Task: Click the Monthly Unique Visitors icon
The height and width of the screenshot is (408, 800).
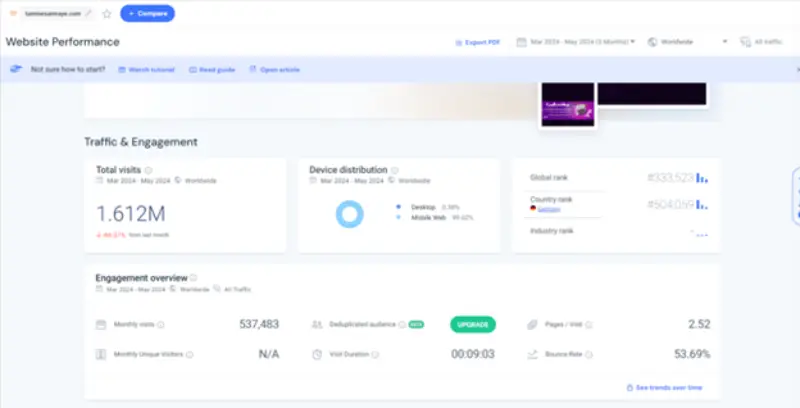Action: coord(101,354)
